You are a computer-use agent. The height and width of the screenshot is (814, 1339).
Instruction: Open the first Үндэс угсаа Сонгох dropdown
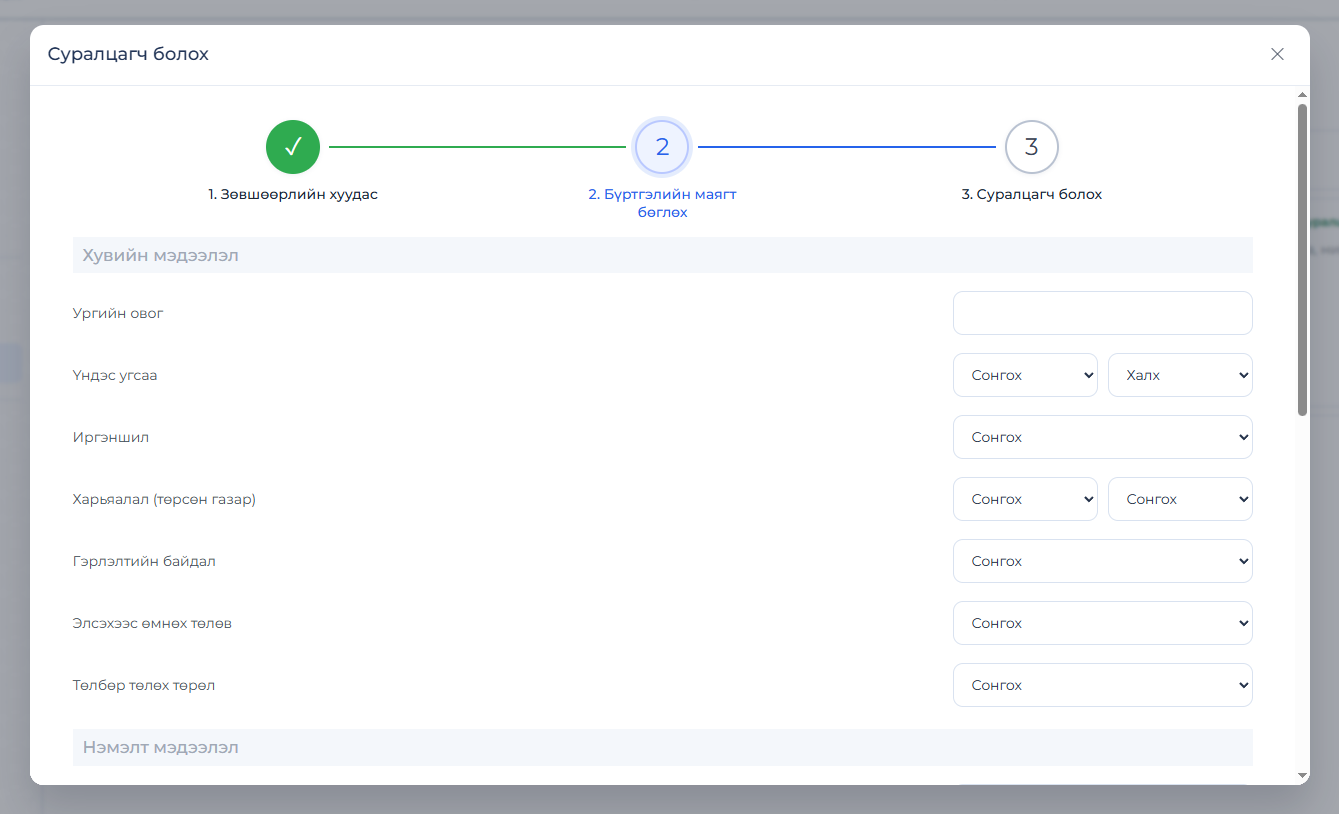1025,375
